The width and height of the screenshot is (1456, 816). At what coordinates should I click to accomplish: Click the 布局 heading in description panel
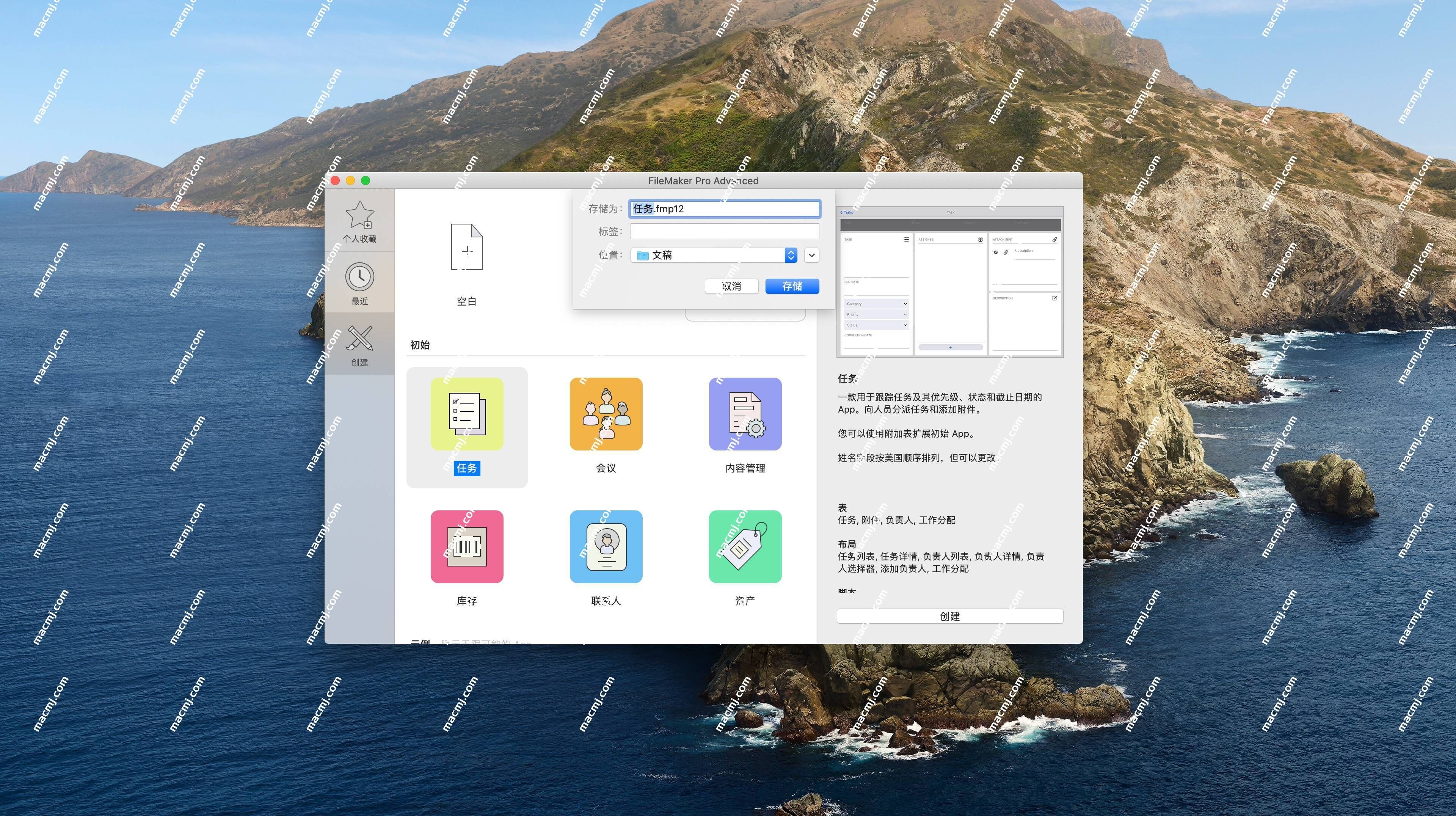[847, 544]
